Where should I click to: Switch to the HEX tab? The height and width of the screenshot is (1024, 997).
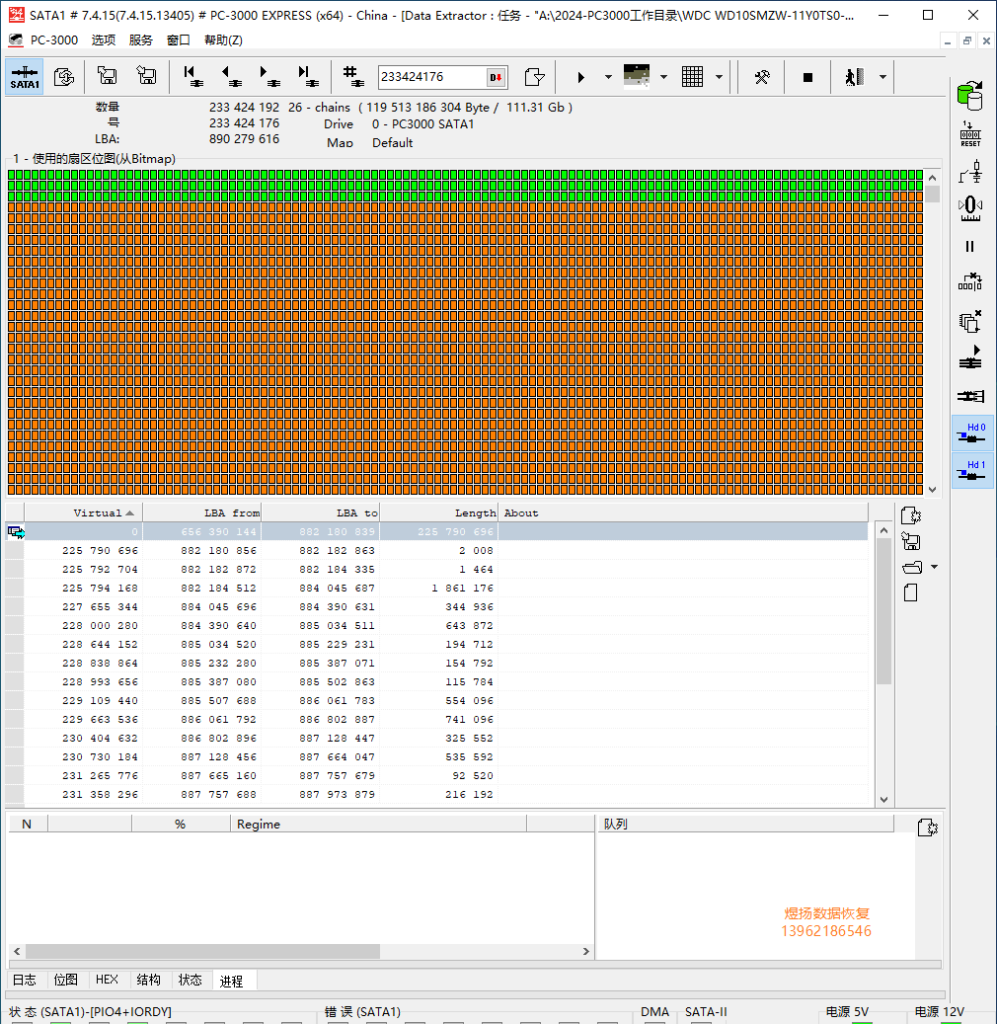click(x=106, y=980)
